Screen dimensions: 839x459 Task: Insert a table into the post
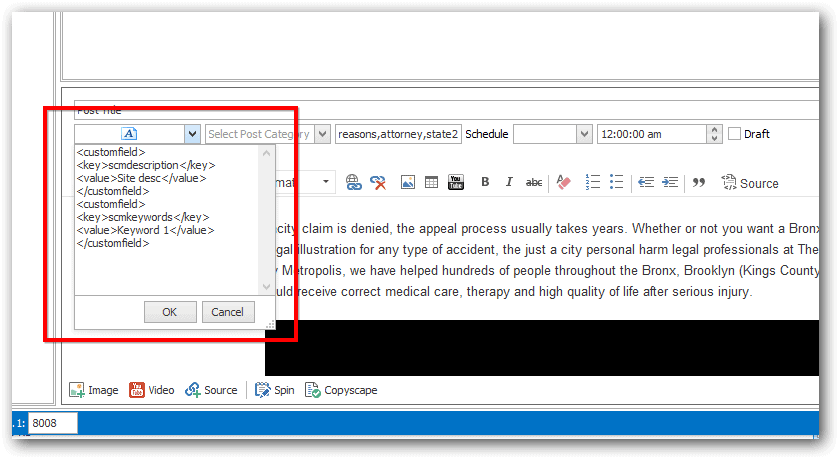coord(431,182)
